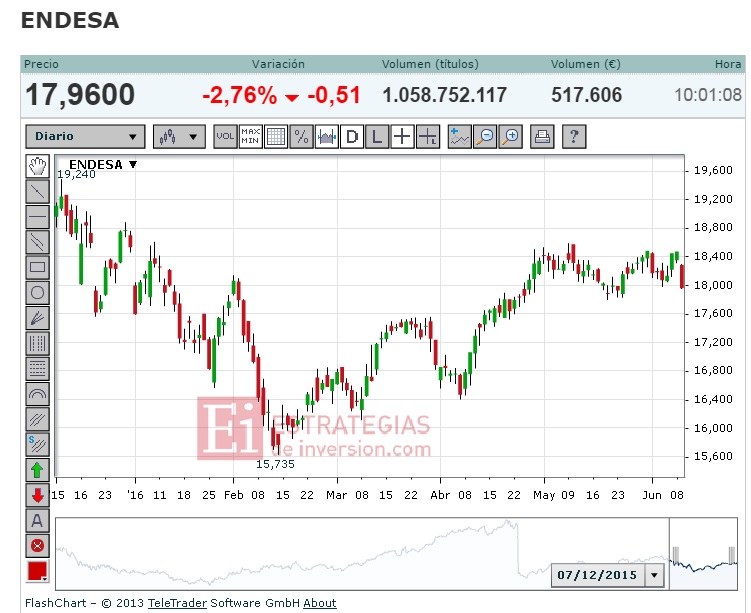Image resolution: width=751 pixels, height=613 pixels.
Task: Toggle percentage scale view
Action: tap(301, 136)
